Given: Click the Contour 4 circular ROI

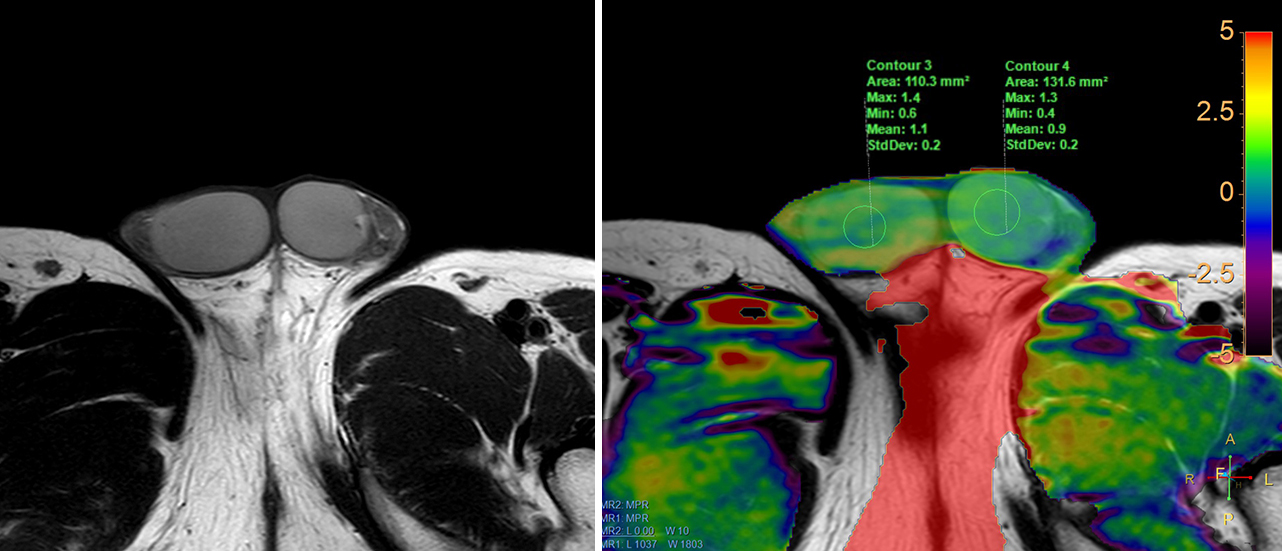Looking at the screenshot, I should pos(996,211).
